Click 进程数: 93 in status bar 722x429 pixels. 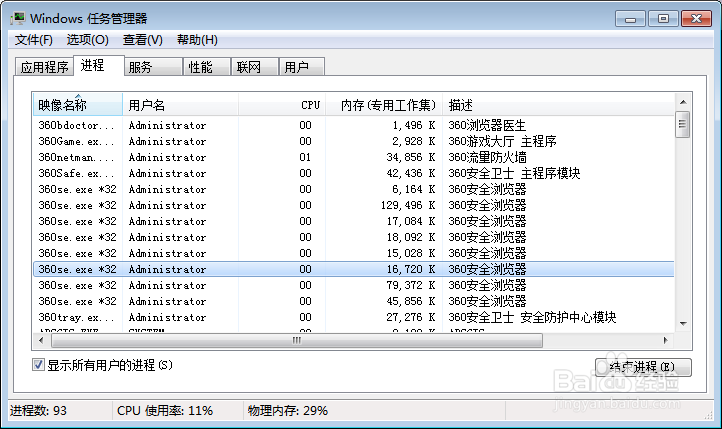click(38, 411)
